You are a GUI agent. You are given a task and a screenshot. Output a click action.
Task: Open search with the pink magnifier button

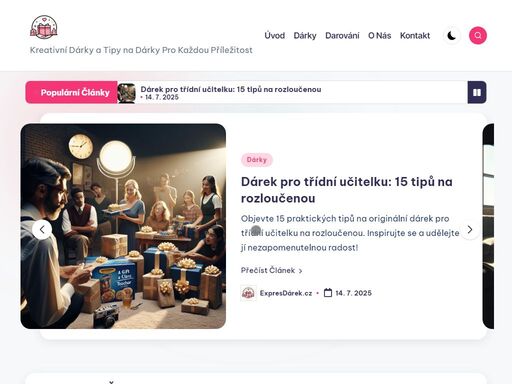pyautogui.click(x=478, y=36)
